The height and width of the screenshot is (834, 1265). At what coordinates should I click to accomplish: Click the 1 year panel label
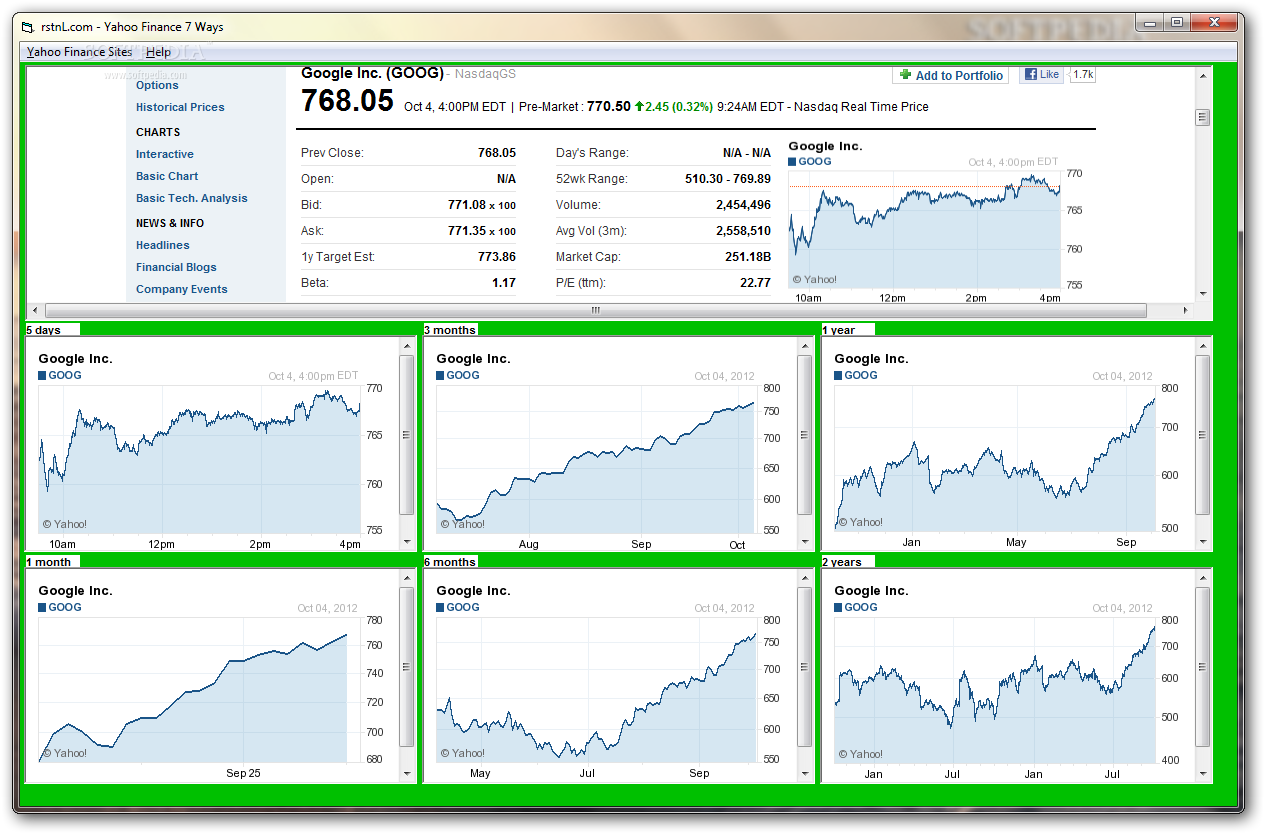[838, 330]
